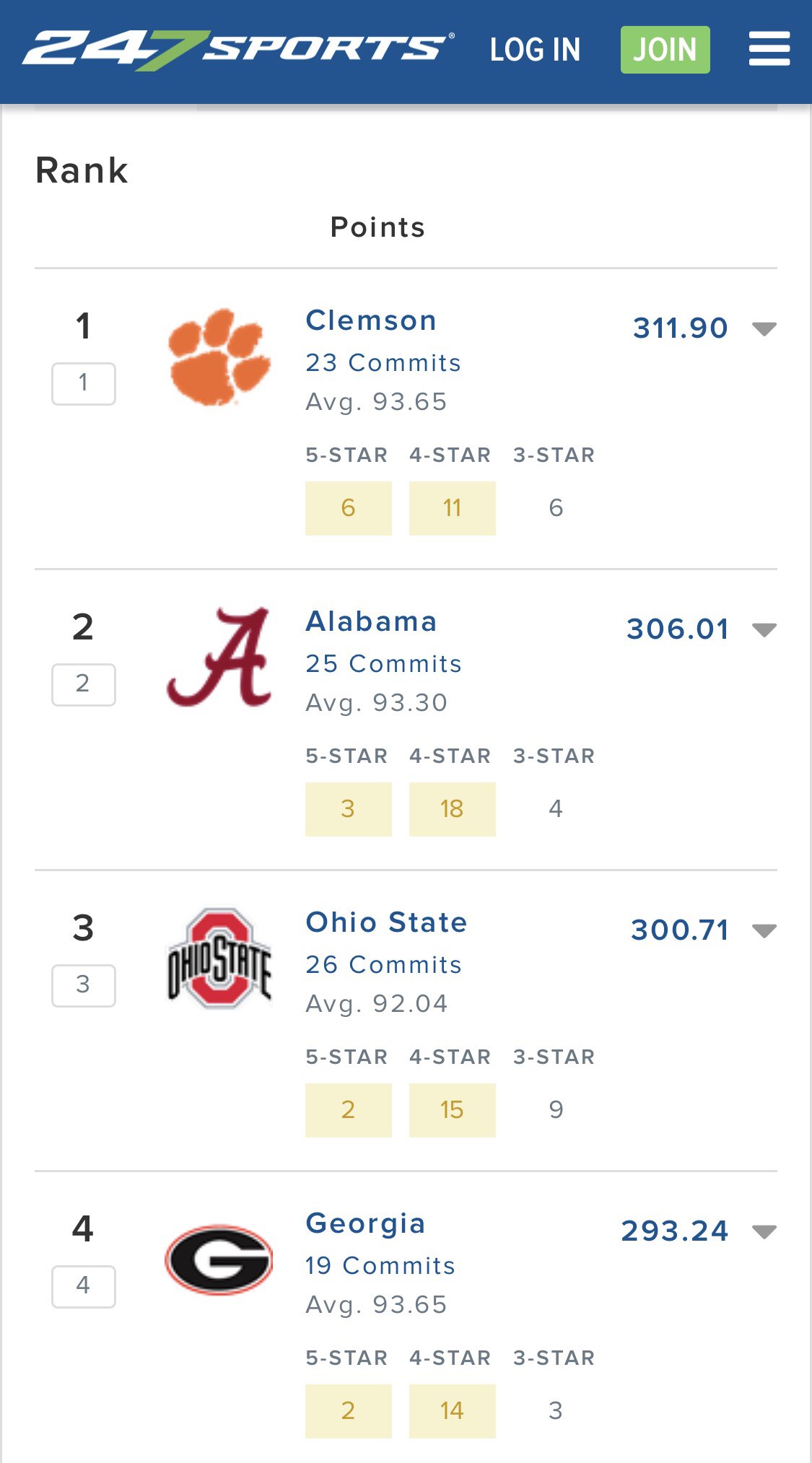Click Alabama's 4-star count of 18
This screenshot has height=1463, width=812.
(452, 809)
